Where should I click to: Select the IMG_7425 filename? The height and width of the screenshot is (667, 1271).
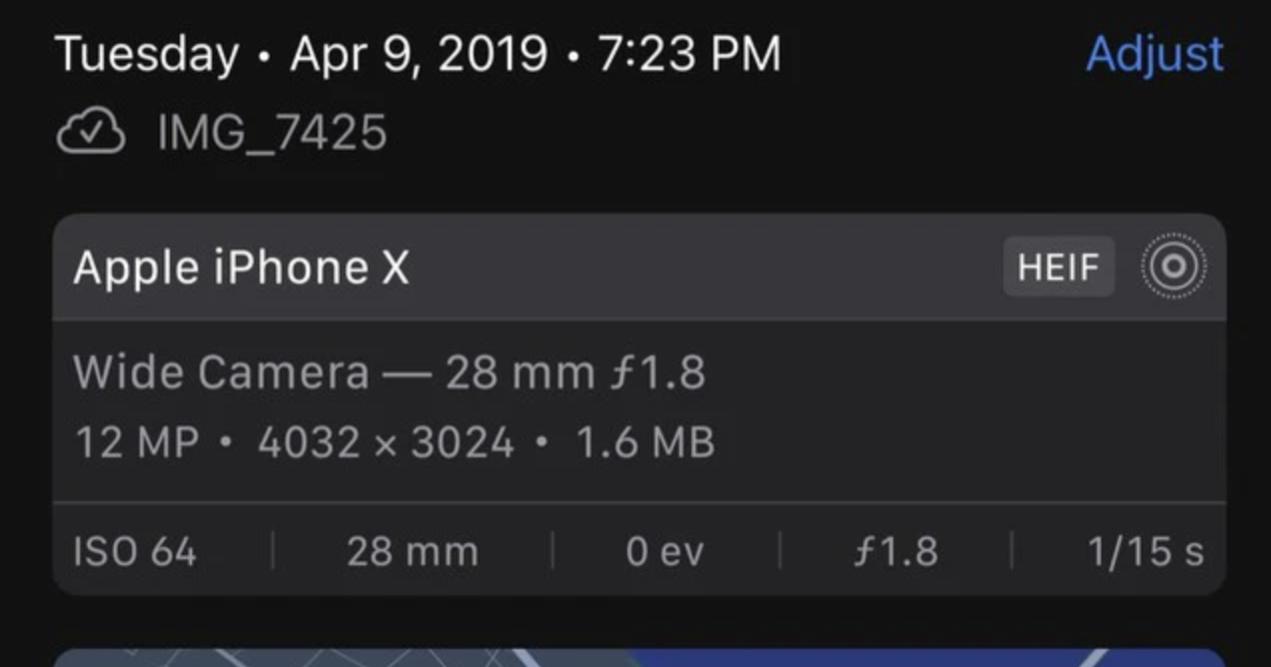pos(272,133)
